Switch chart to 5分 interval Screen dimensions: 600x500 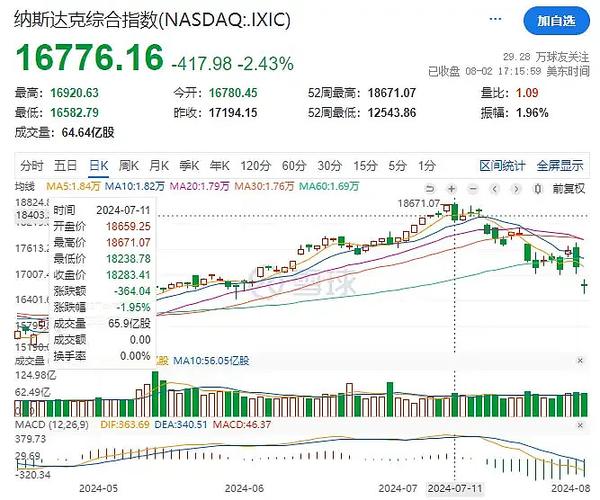[x=398, y=166]
